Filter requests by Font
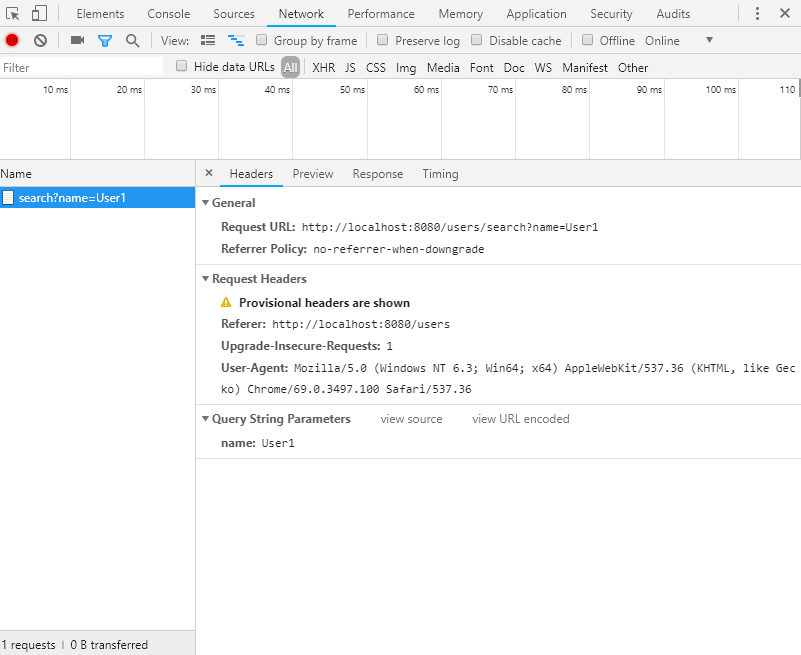The image size is (801, 655). click(482, 67)
